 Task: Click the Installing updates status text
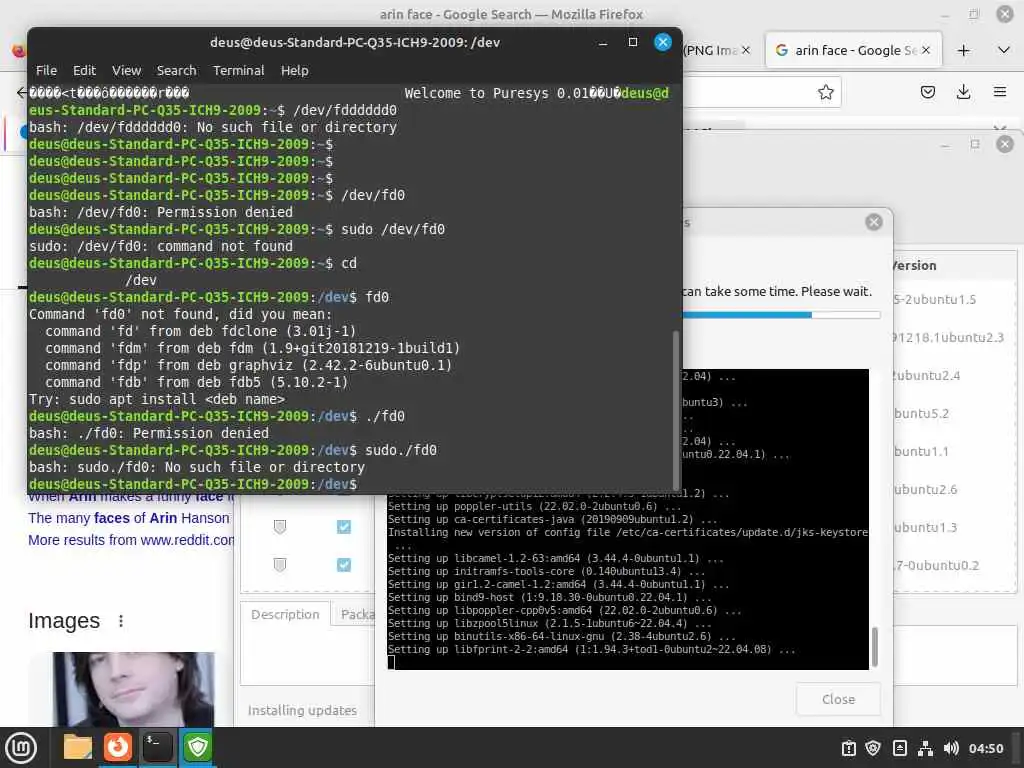(x=302, y=711)
